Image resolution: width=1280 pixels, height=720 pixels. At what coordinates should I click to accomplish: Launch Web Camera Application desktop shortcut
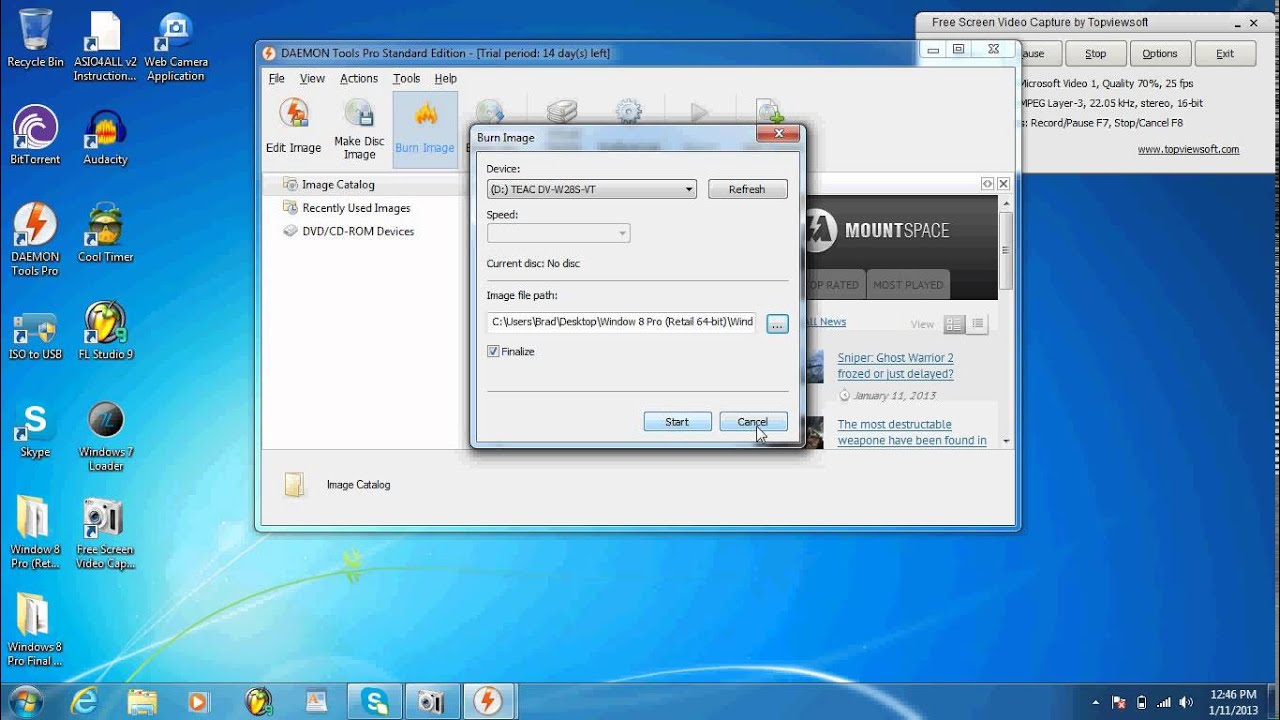pos(175,46)
